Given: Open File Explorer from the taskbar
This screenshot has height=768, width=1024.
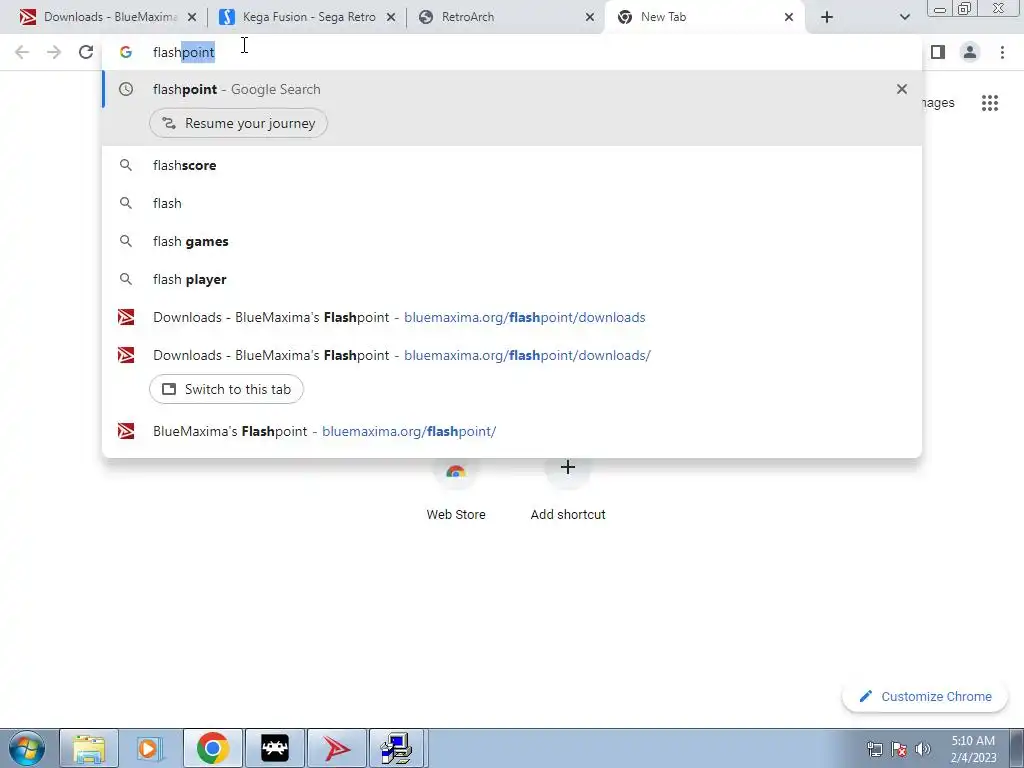Looking at the screenshot, I should [89, 748].
